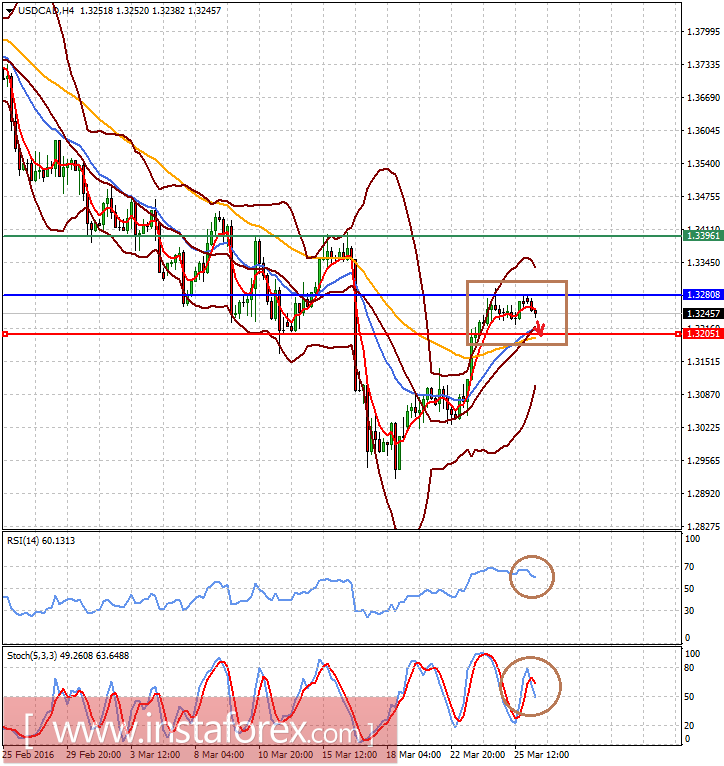This screenshot has width=724, height=766.
Task: Click the square handle at the red line's left end
Action: click(x=5, y=334)
